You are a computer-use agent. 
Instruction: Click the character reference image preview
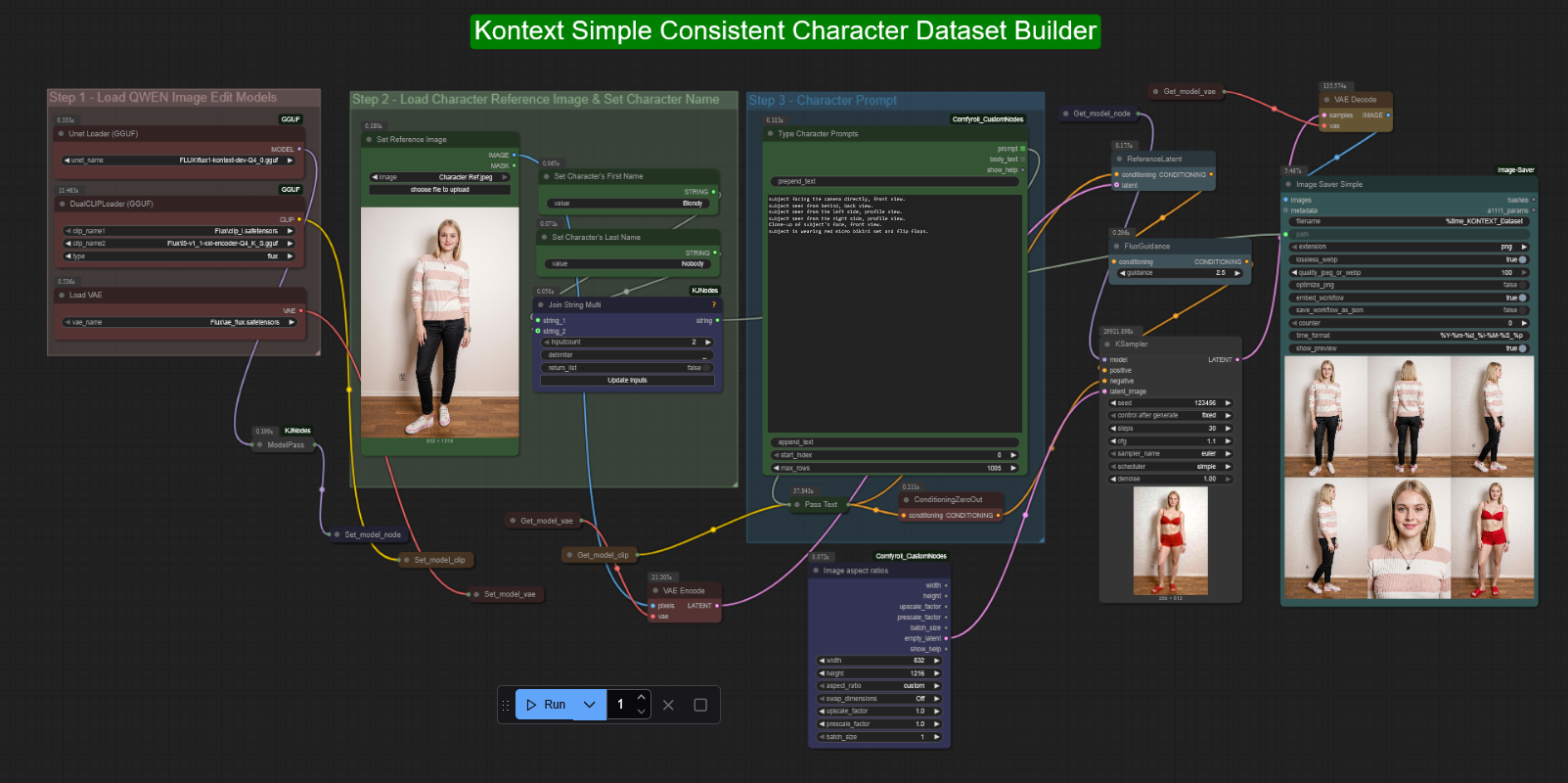[x=439, y=321]
